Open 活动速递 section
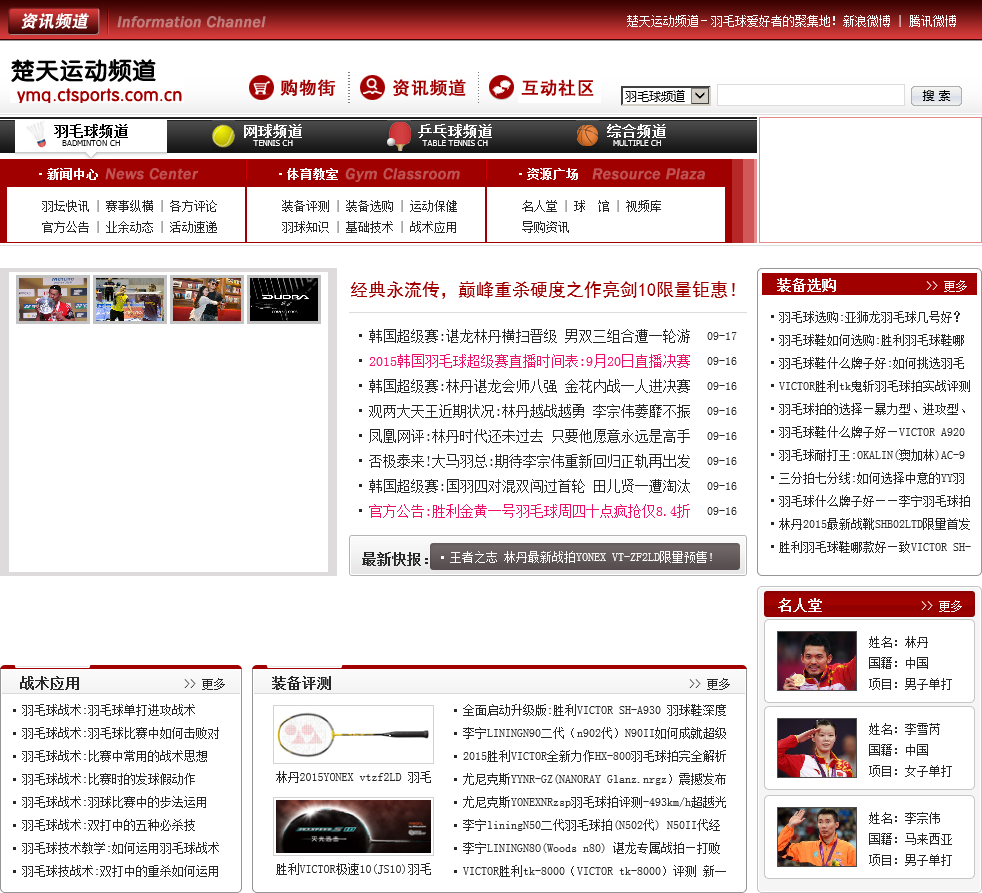This screenshot has height=893, width=982. (193, 227)
